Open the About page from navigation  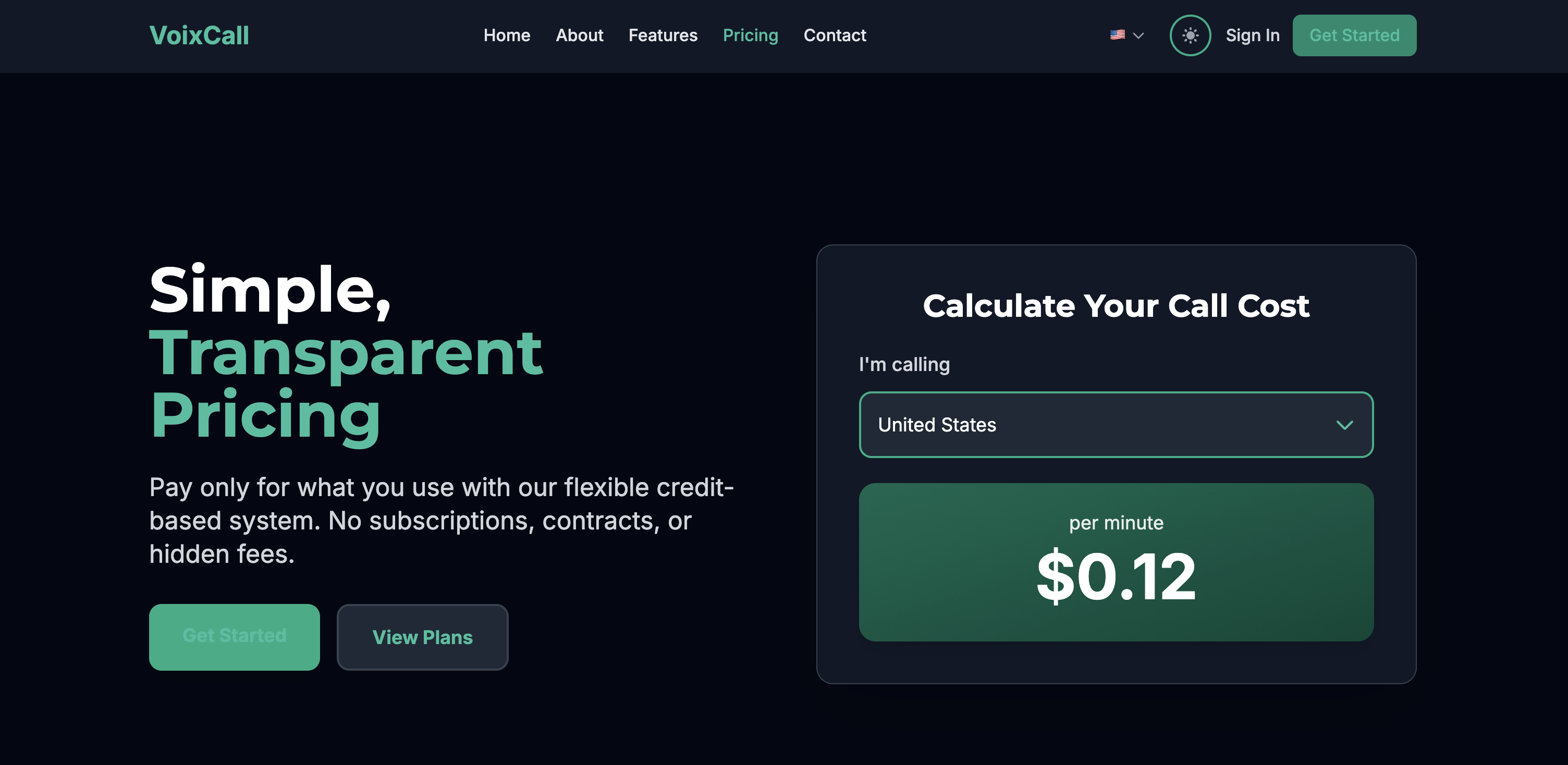point(579,35)
